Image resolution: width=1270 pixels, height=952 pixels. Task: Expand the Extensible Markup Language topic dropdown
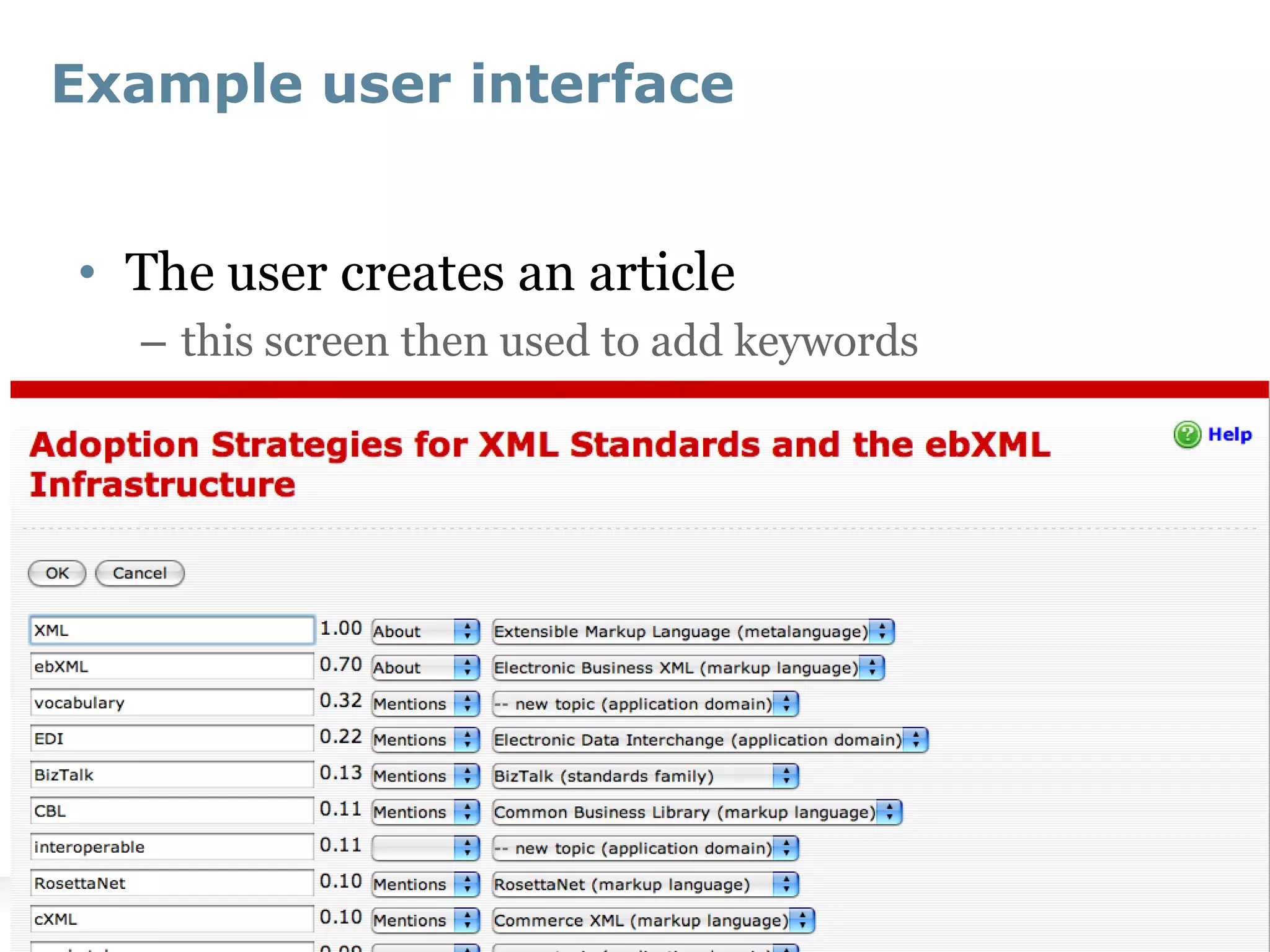(692, 632)
